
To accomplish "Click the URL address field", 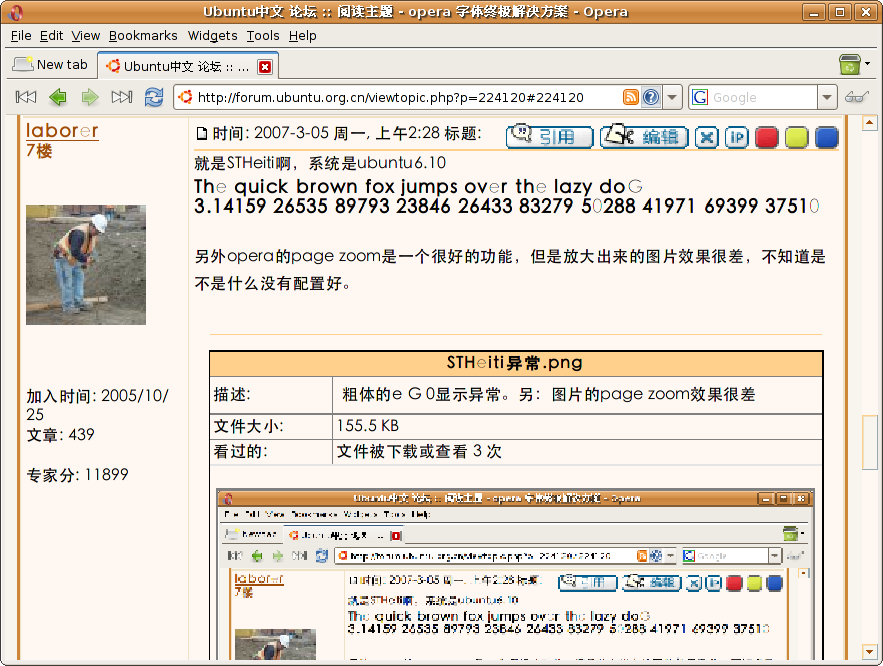I will pos(407,97).
